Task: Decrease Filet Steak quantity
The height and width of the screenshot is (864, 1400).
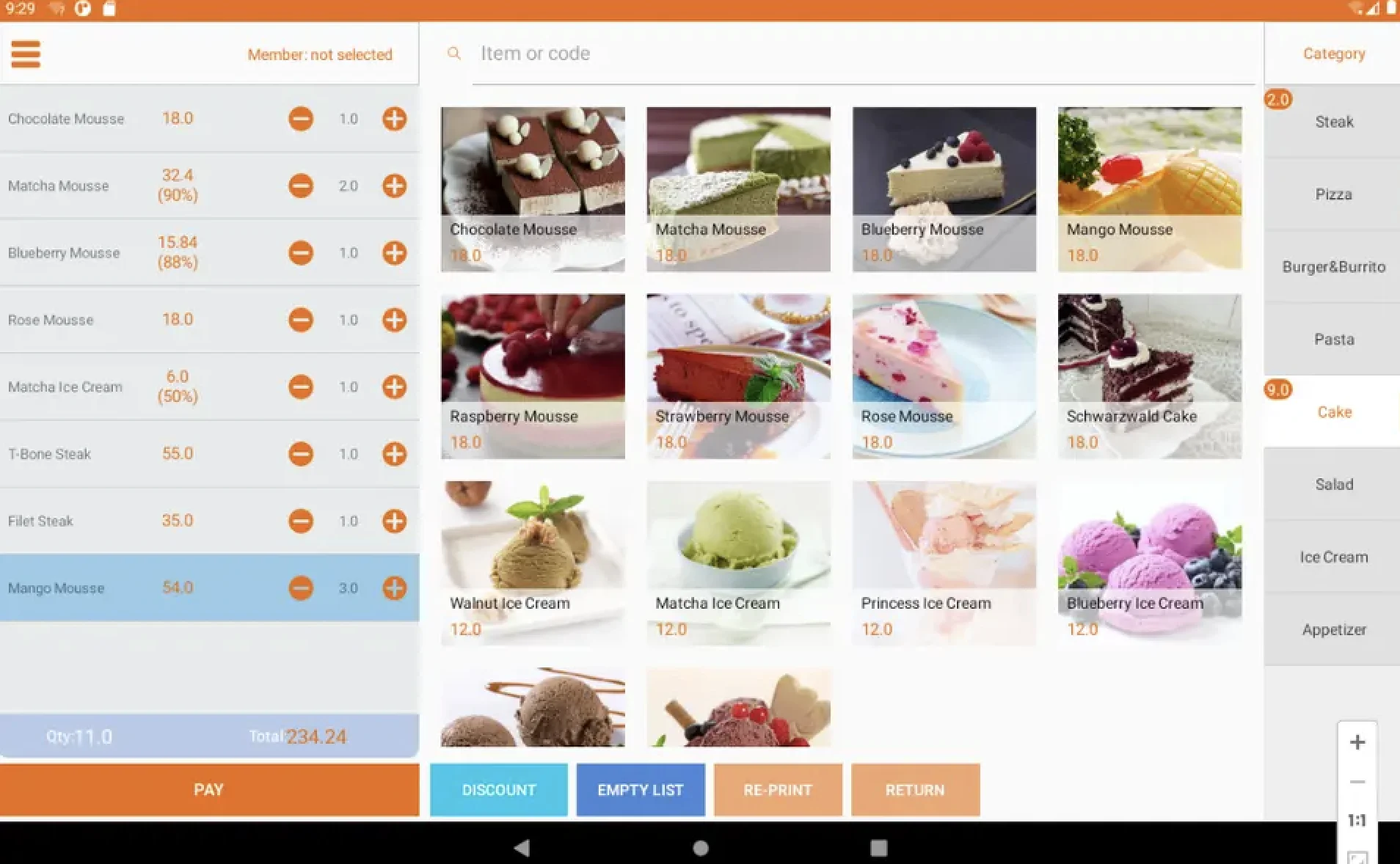Action: 301,521
